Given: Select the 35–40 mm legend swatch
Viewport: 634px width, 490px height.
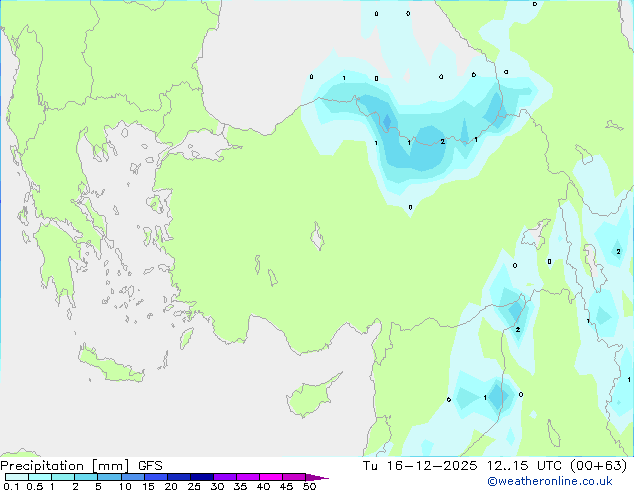Looking at the screenshot, I should tap(248, 477).
